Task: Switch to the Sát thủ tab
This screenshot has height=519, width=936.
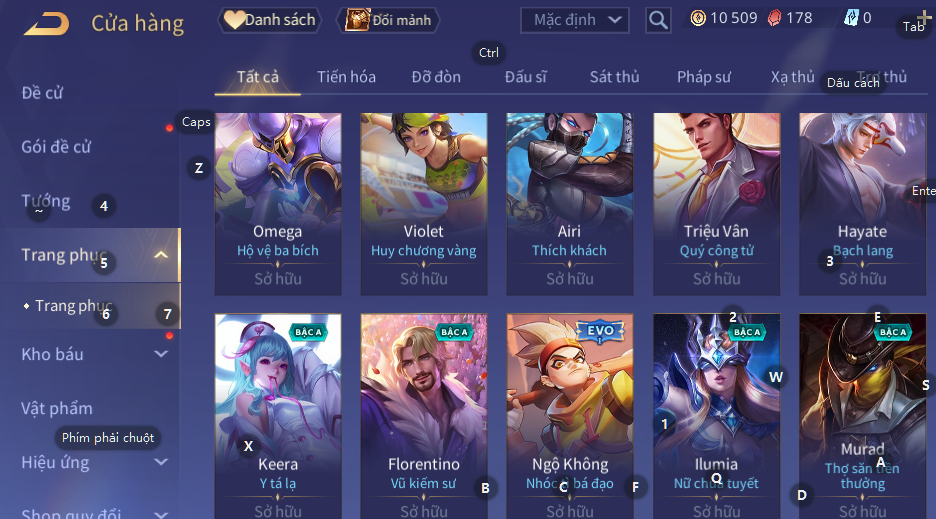Action: 614,77
